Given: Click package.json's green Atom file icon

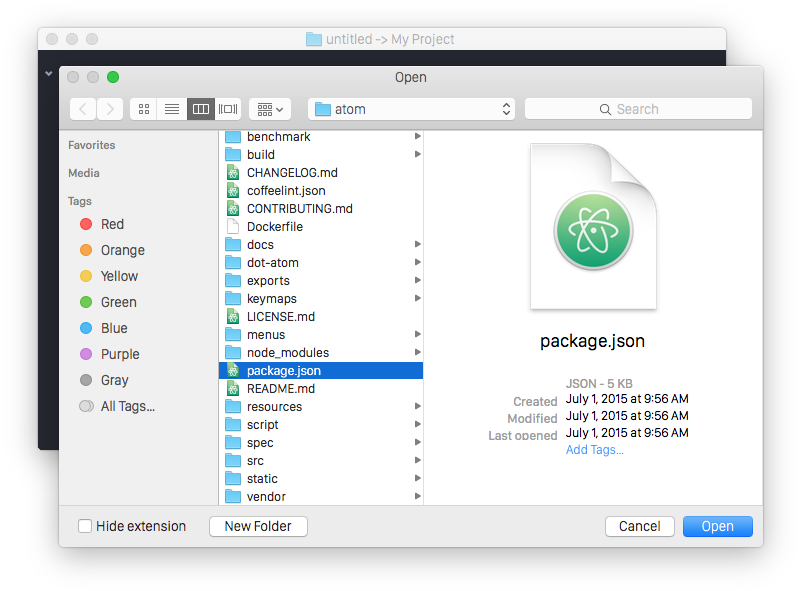Looking at the screenshot, I should (x=234, y=370).
